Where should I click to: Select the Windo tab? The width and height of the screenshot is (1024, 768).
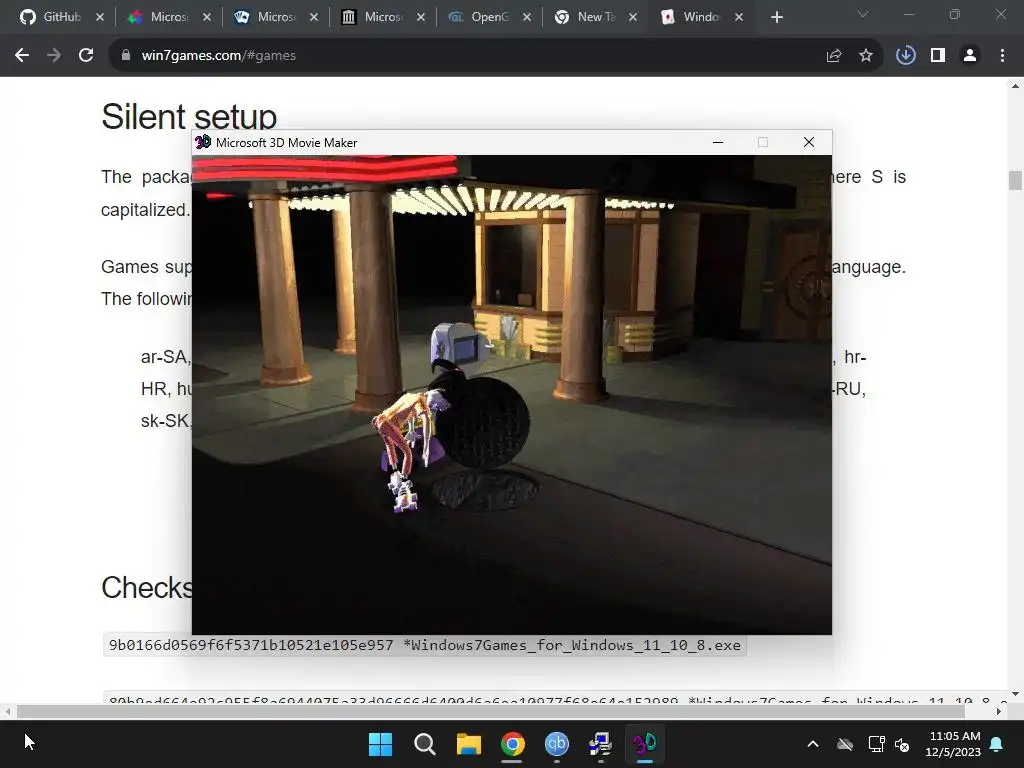coord(692,17)
